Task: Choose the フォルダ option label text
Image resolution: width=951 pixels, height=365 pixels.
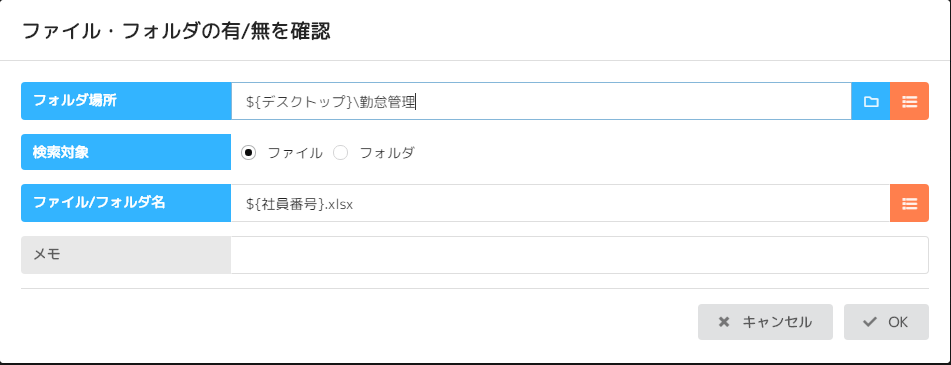Action: click(387, 153)
